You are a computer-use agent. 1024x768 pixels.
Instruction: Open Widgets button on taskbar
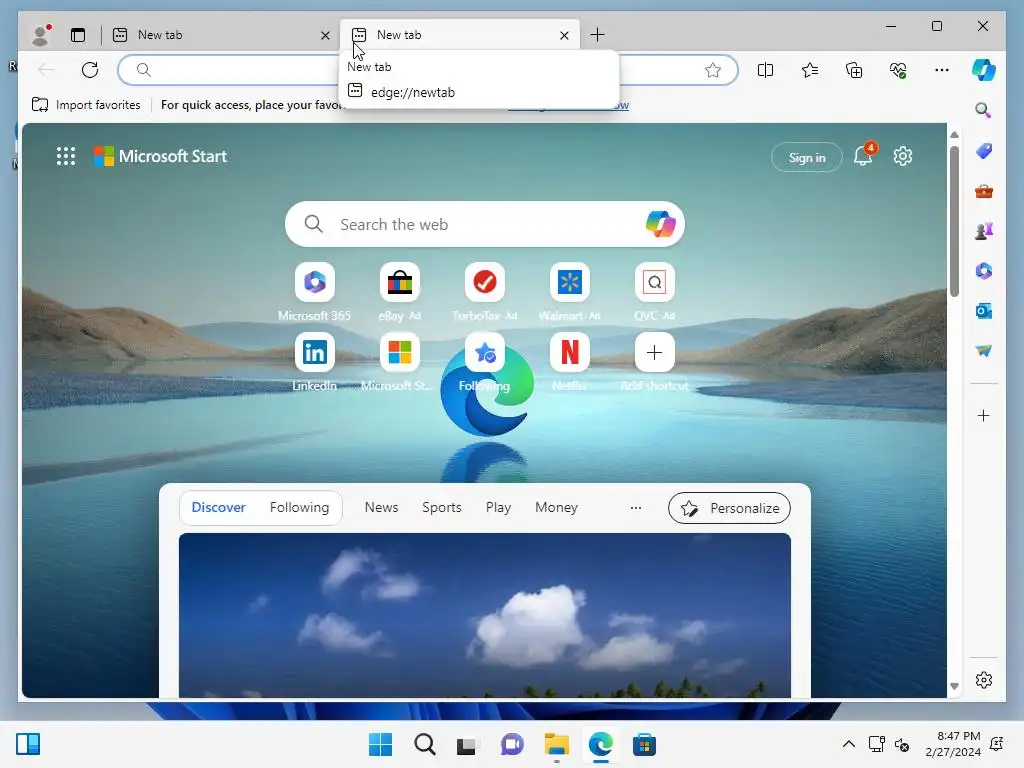pos(28,744)
